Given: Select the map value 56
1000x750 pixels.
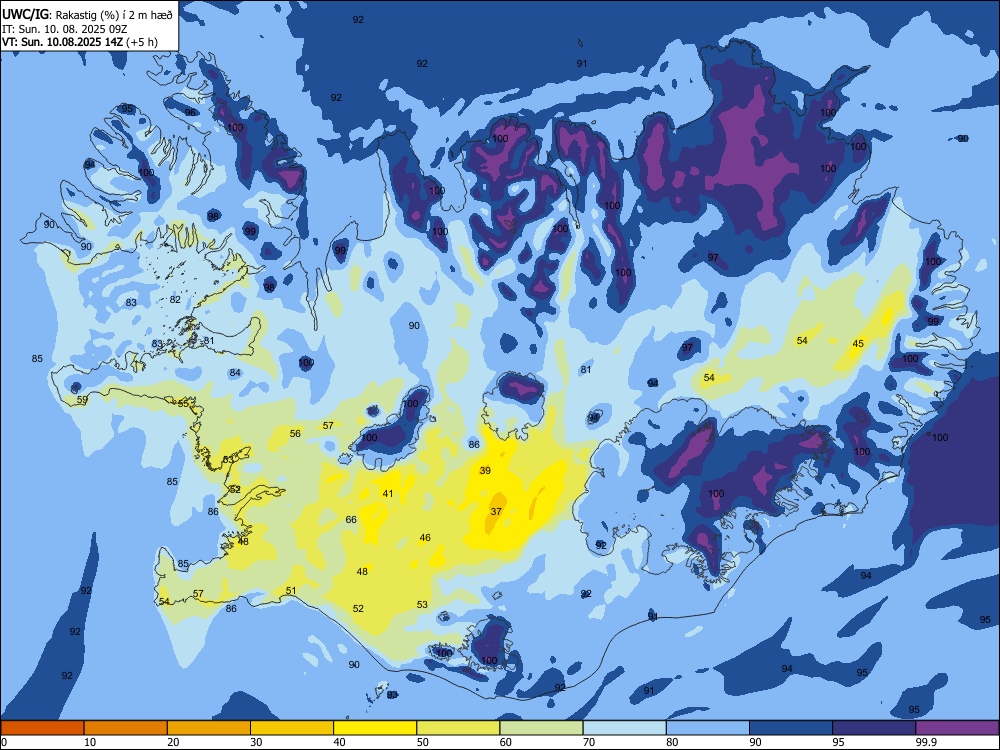Looking at the screenshot, I should pos(295,434).
